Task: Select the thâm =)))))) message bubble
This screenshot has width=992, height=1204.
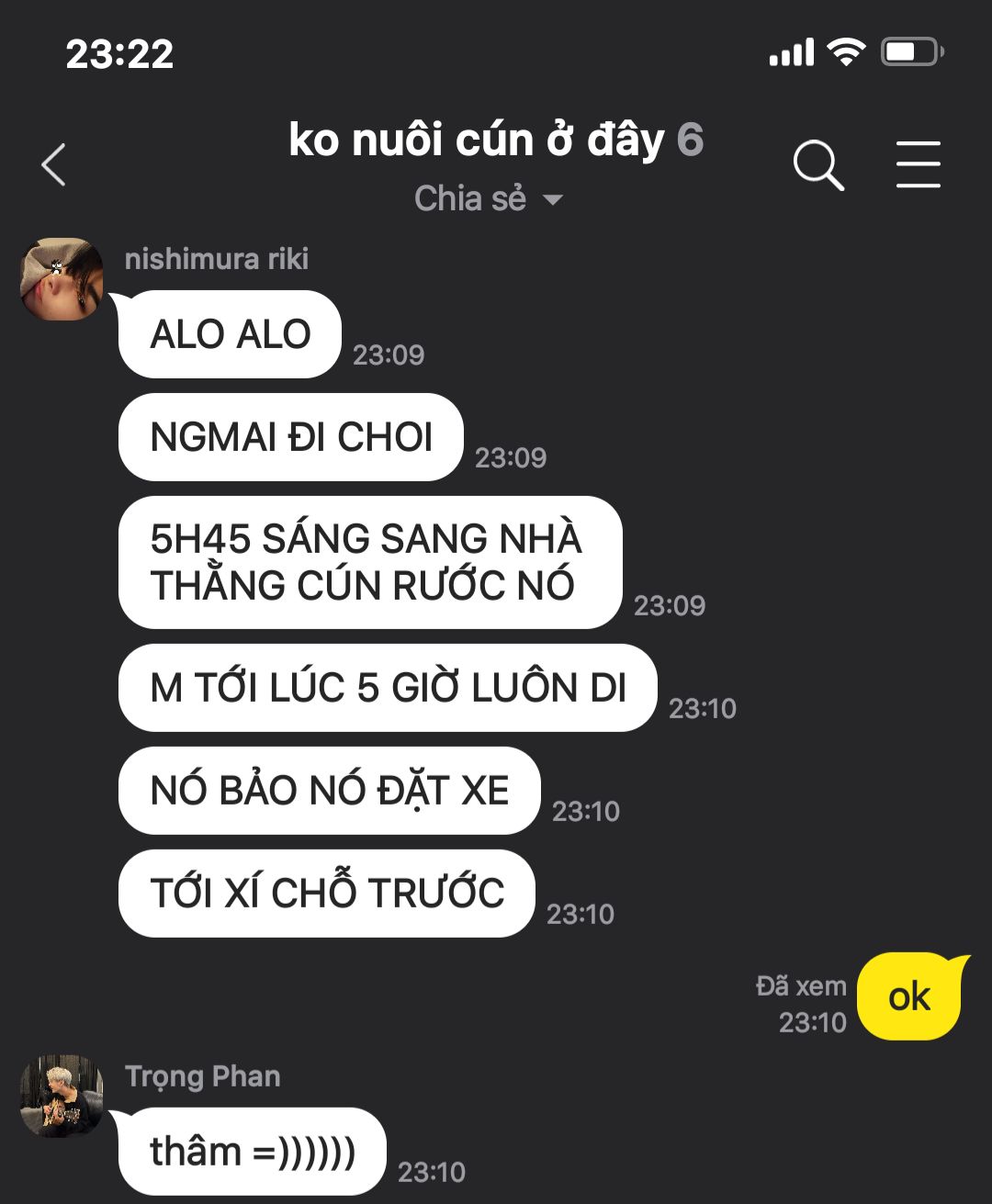Action: [252, 1152]
